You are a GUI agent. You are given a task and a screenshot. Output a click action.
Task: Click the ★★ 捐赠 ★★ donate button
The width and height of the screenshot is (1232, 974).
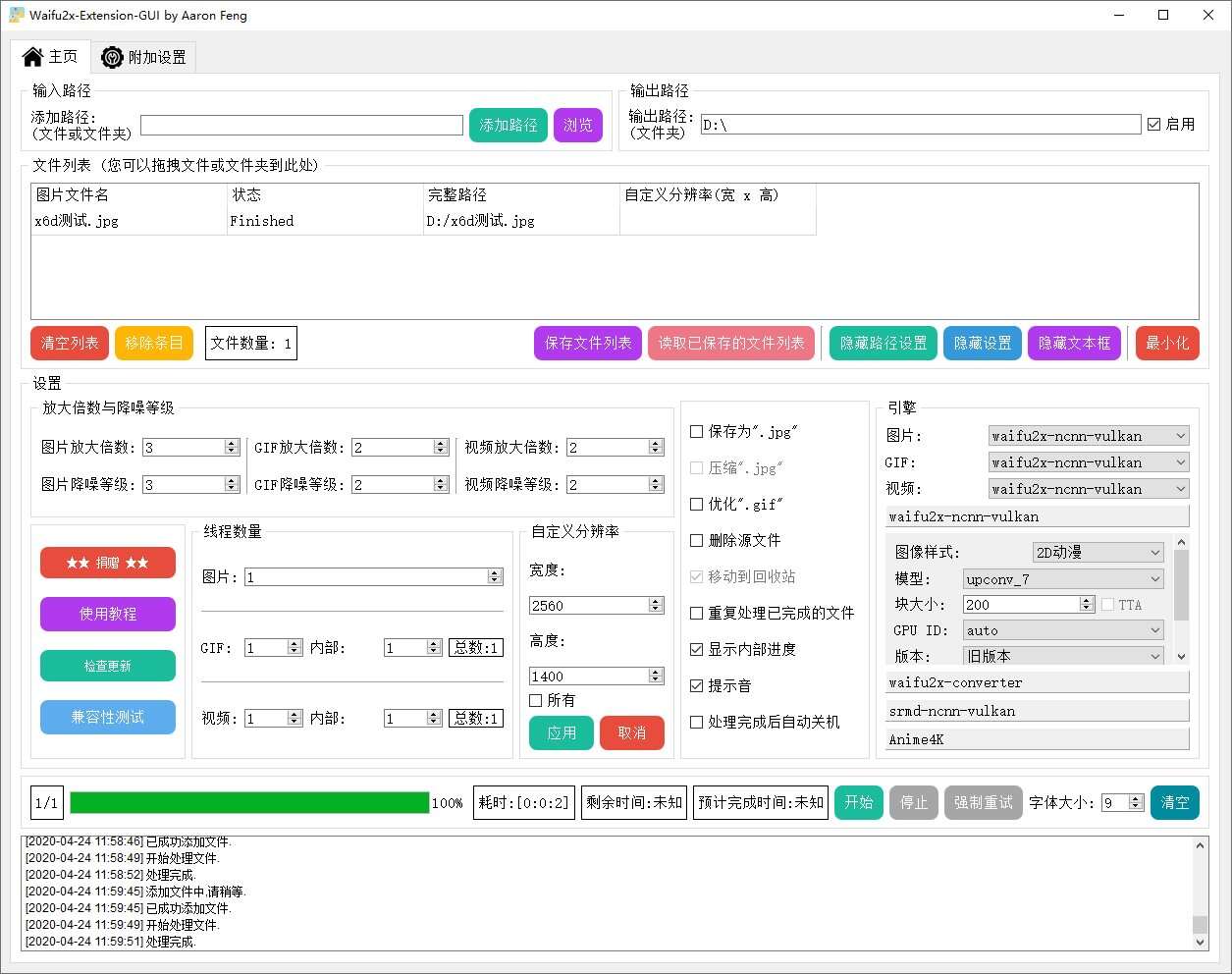(107, 563)
